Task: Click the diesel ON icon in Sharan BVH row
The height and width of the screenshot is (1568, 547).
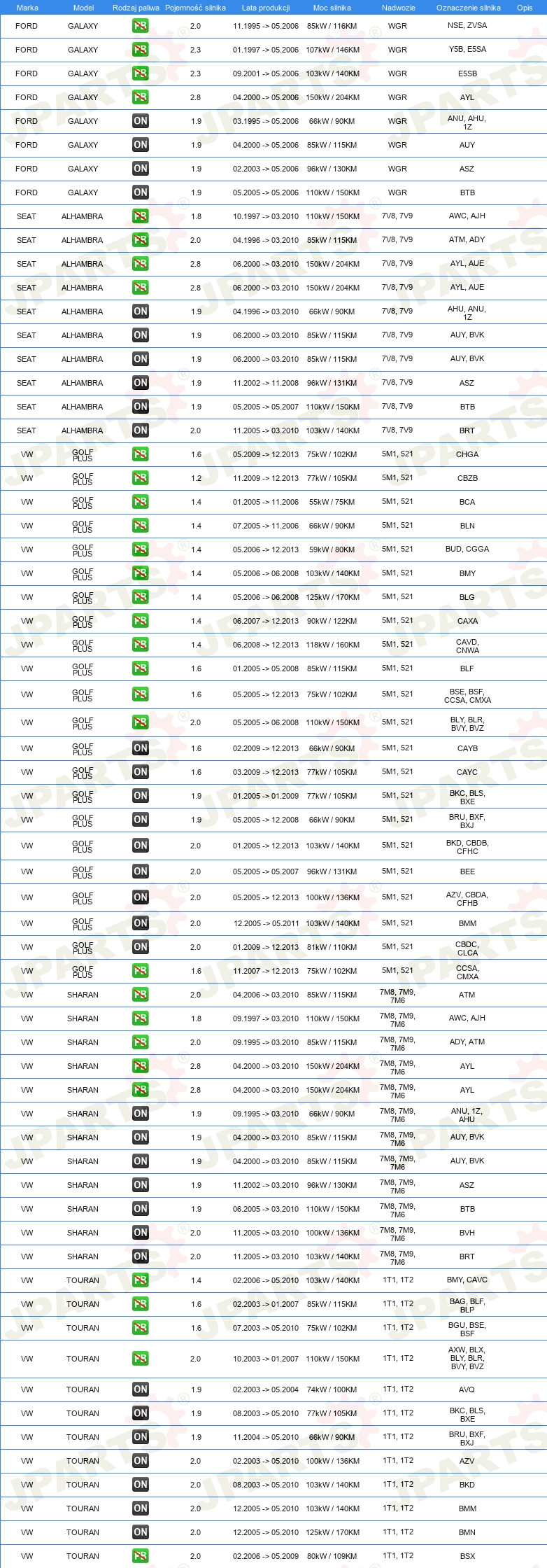Action: tap(141, 1233)
